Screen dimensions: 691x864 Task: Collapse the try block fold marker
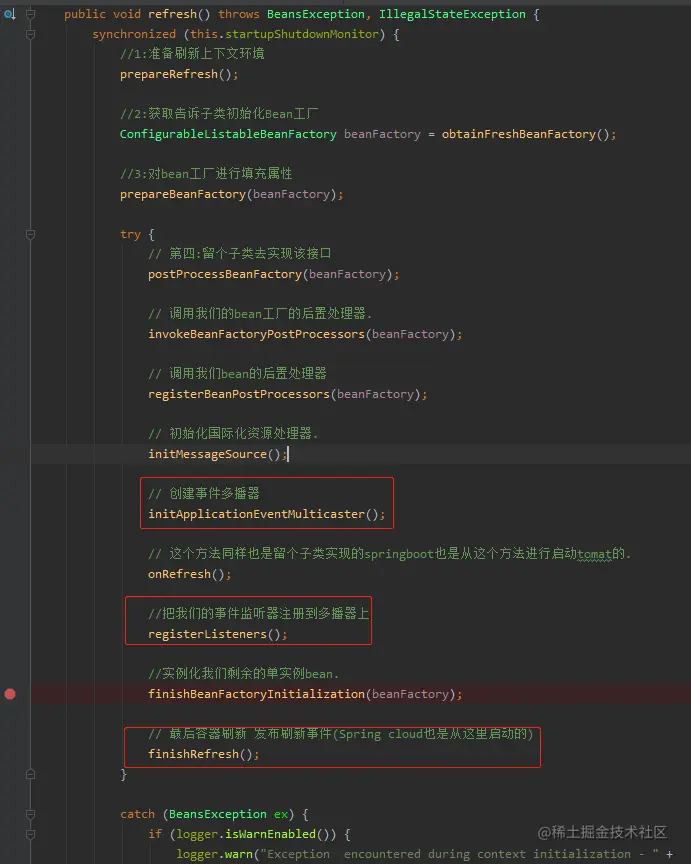(x=31, y=234)
